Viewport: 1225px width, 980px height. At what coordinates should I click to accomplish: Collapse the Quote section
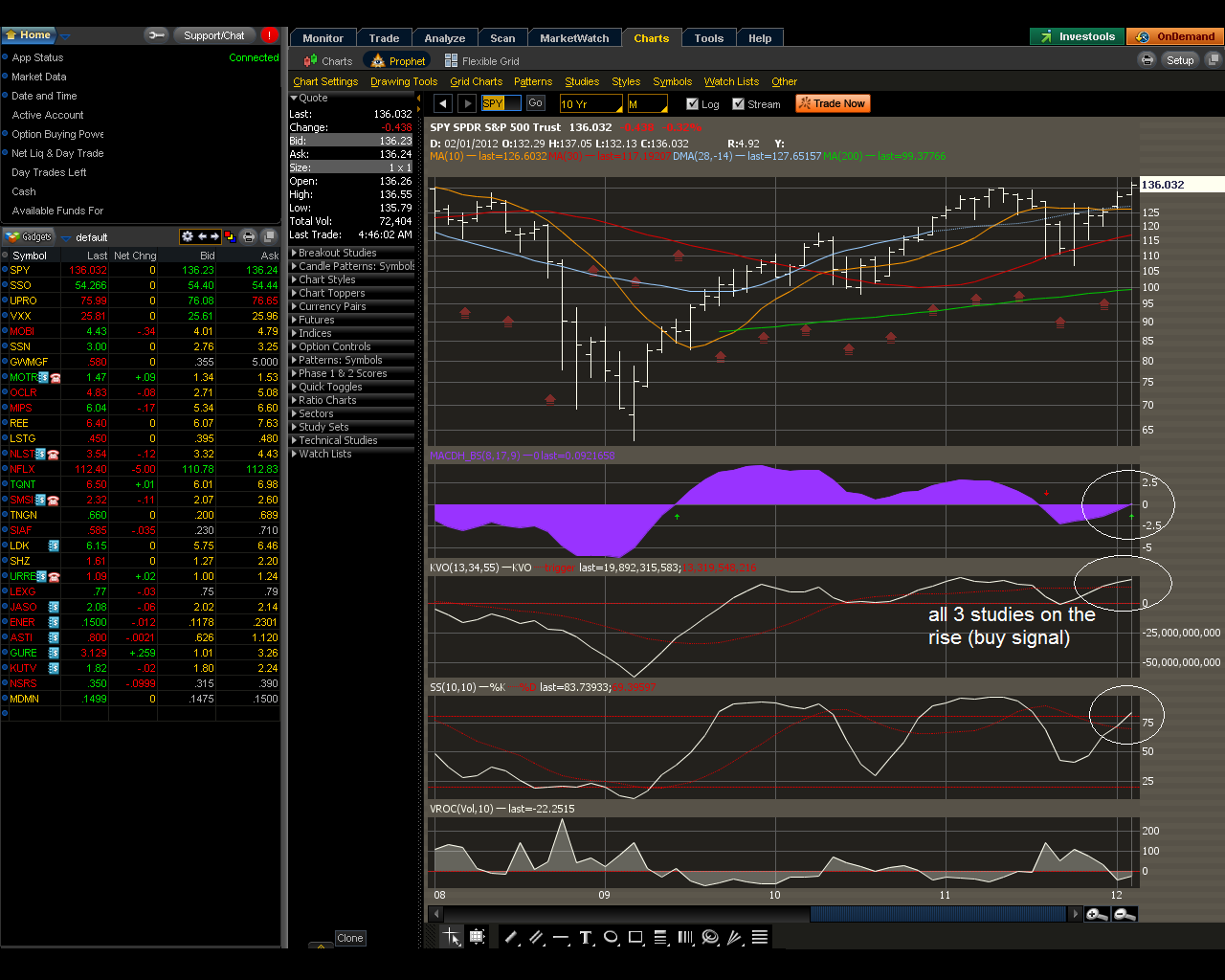coord(309,98)
